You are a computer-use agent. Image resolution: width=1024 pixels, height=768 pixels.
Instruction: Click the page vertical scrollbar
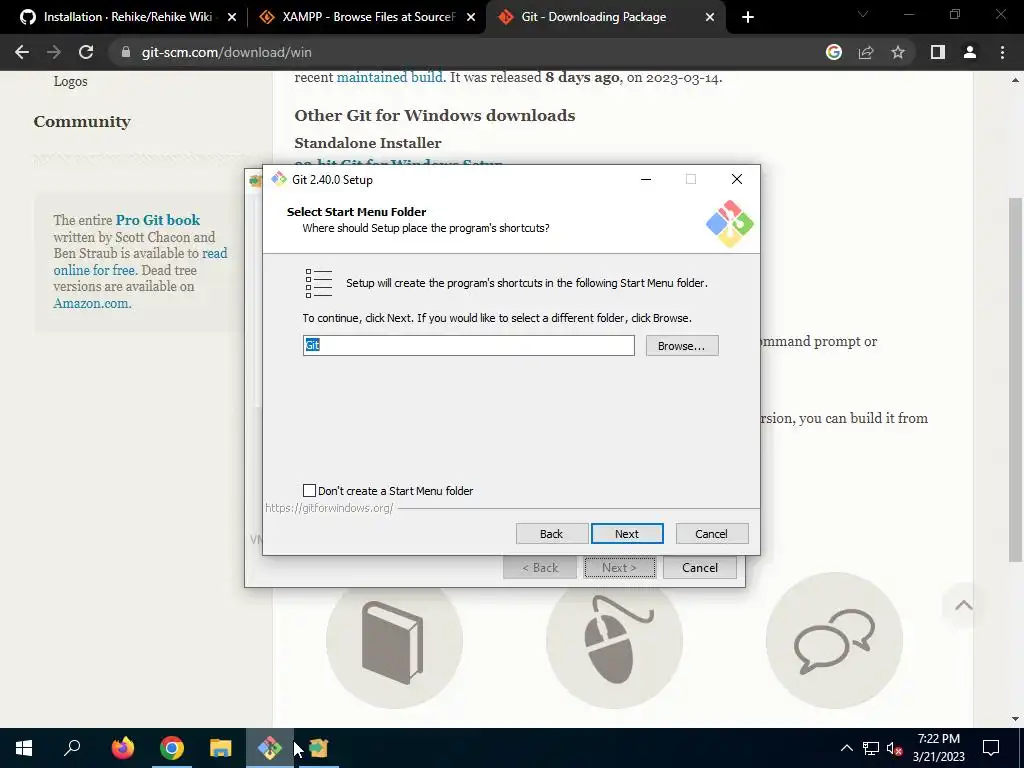tap(1015, 379)
